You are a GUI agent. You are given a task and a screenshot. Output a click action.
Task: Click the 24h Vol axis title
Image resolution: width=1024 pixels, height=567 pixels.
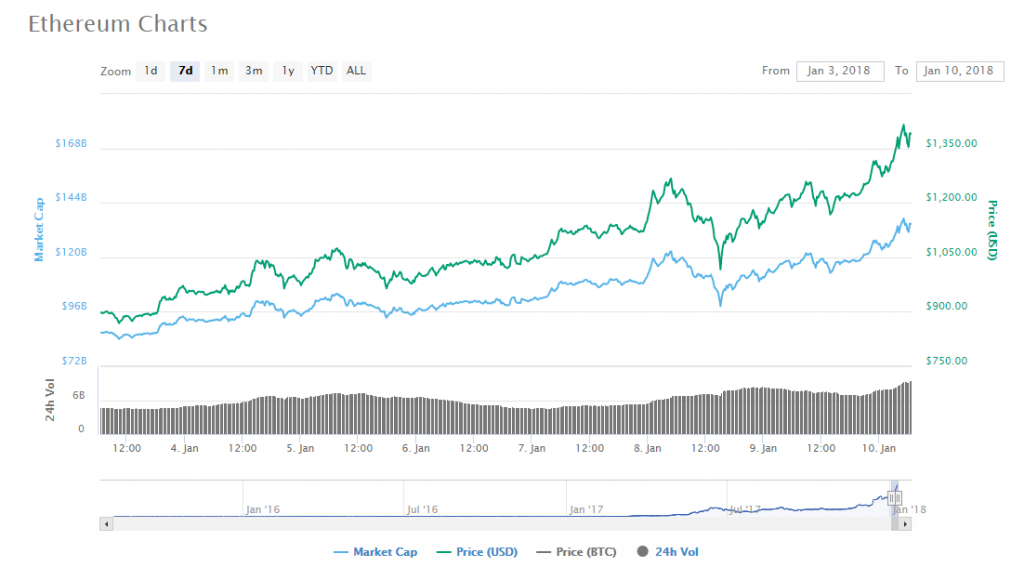50,400
